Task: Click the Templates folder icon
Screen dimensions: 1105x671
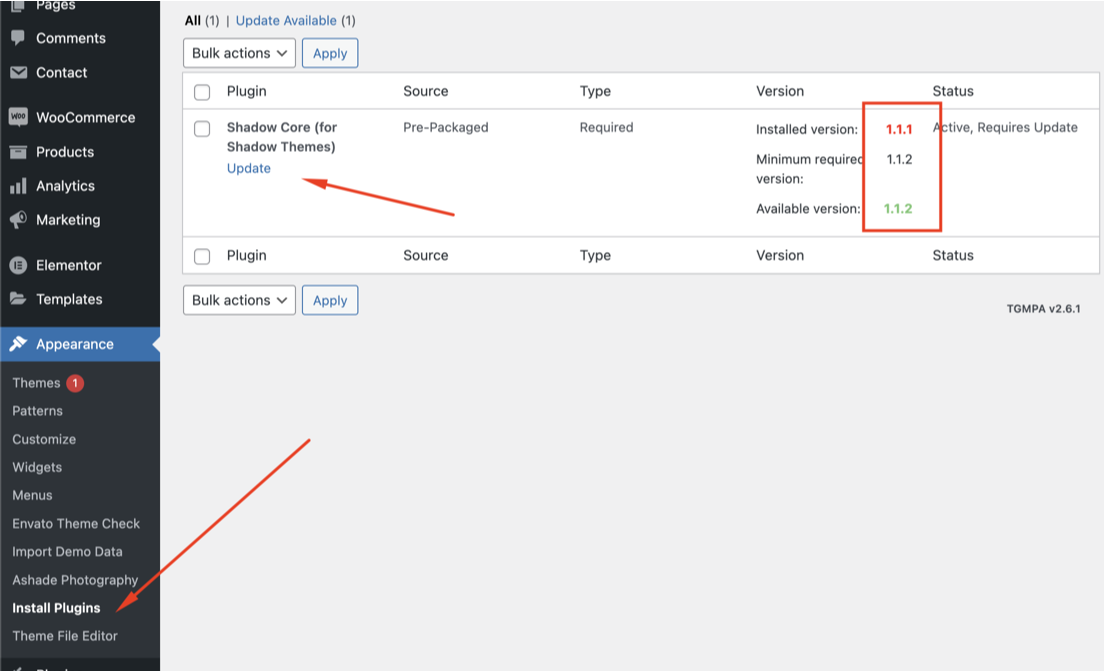Action: (x=18, y=299)
